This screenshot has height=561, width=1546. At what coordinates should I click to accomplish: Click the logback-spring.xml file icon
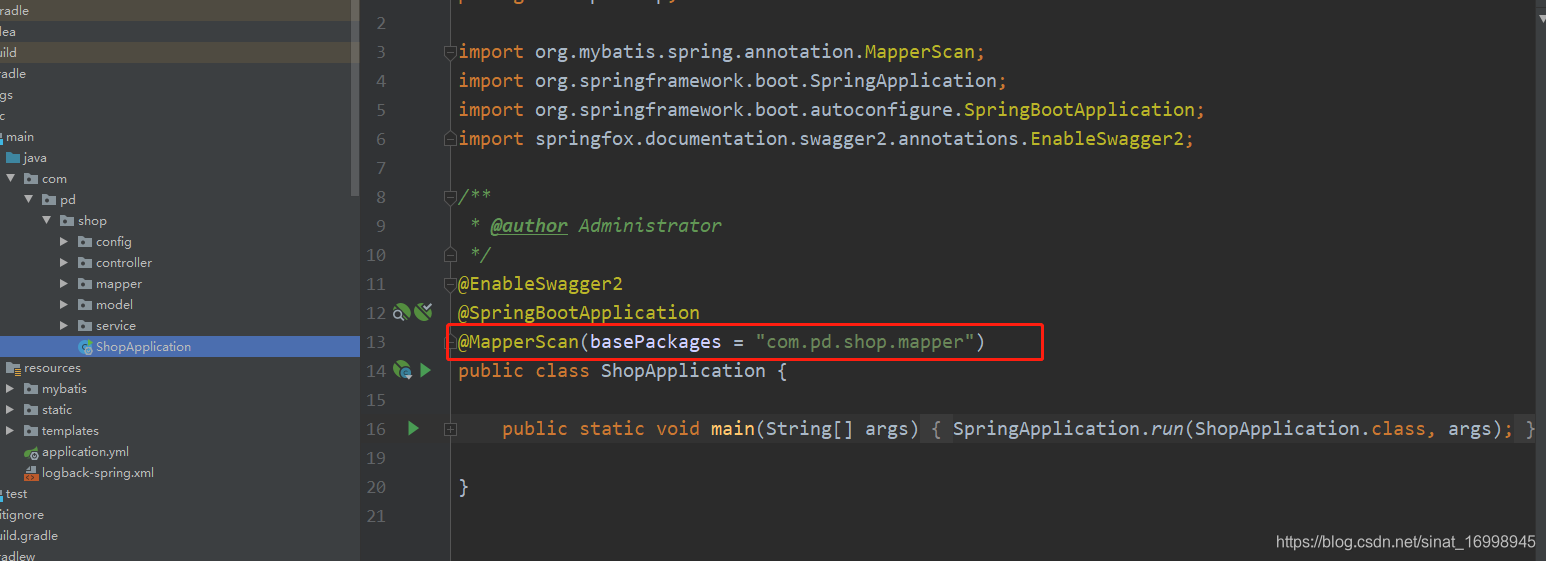click(x=31, y=473)
